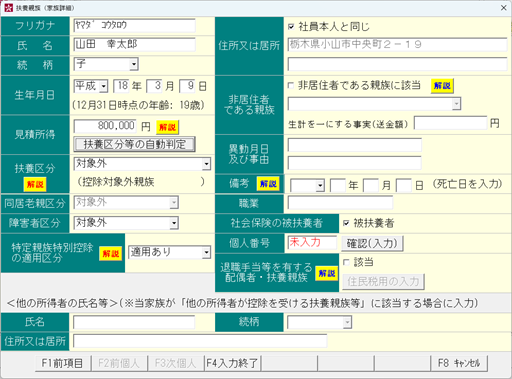Open the 非居住者である親族 type dropdown

coord(456,104)
